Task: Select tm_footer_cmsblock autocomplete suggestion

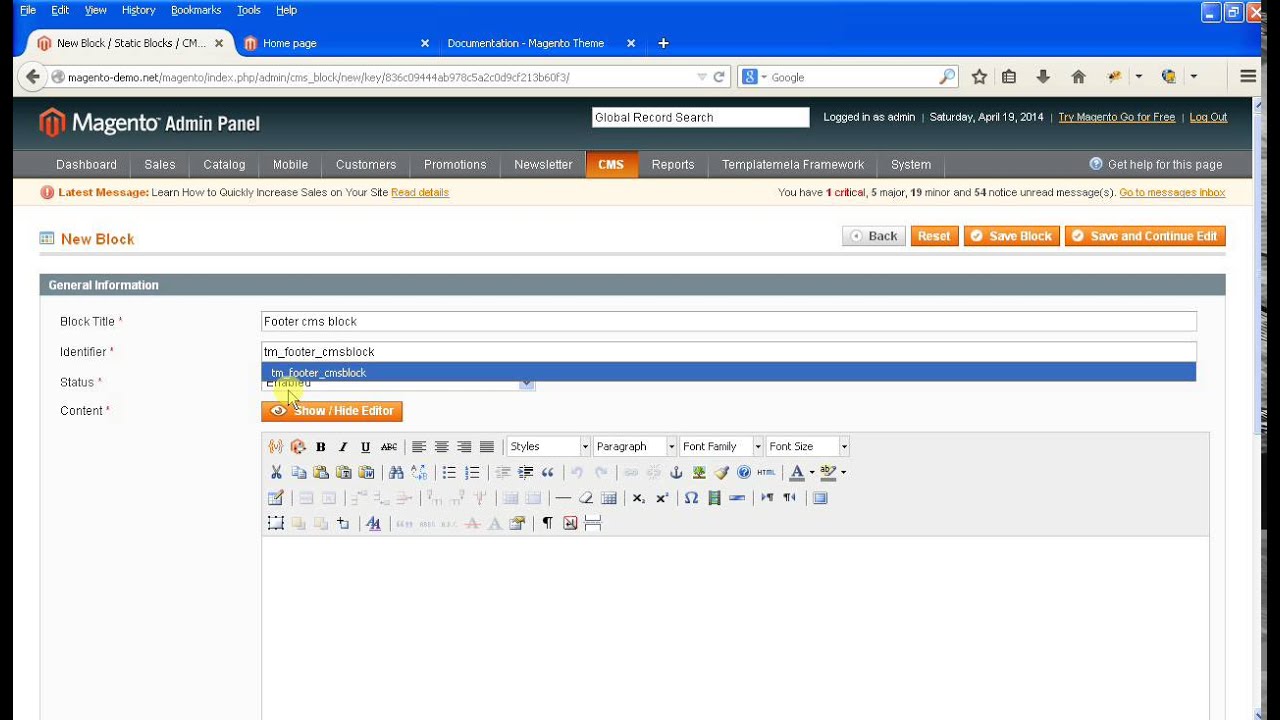Action: [729, 373]
